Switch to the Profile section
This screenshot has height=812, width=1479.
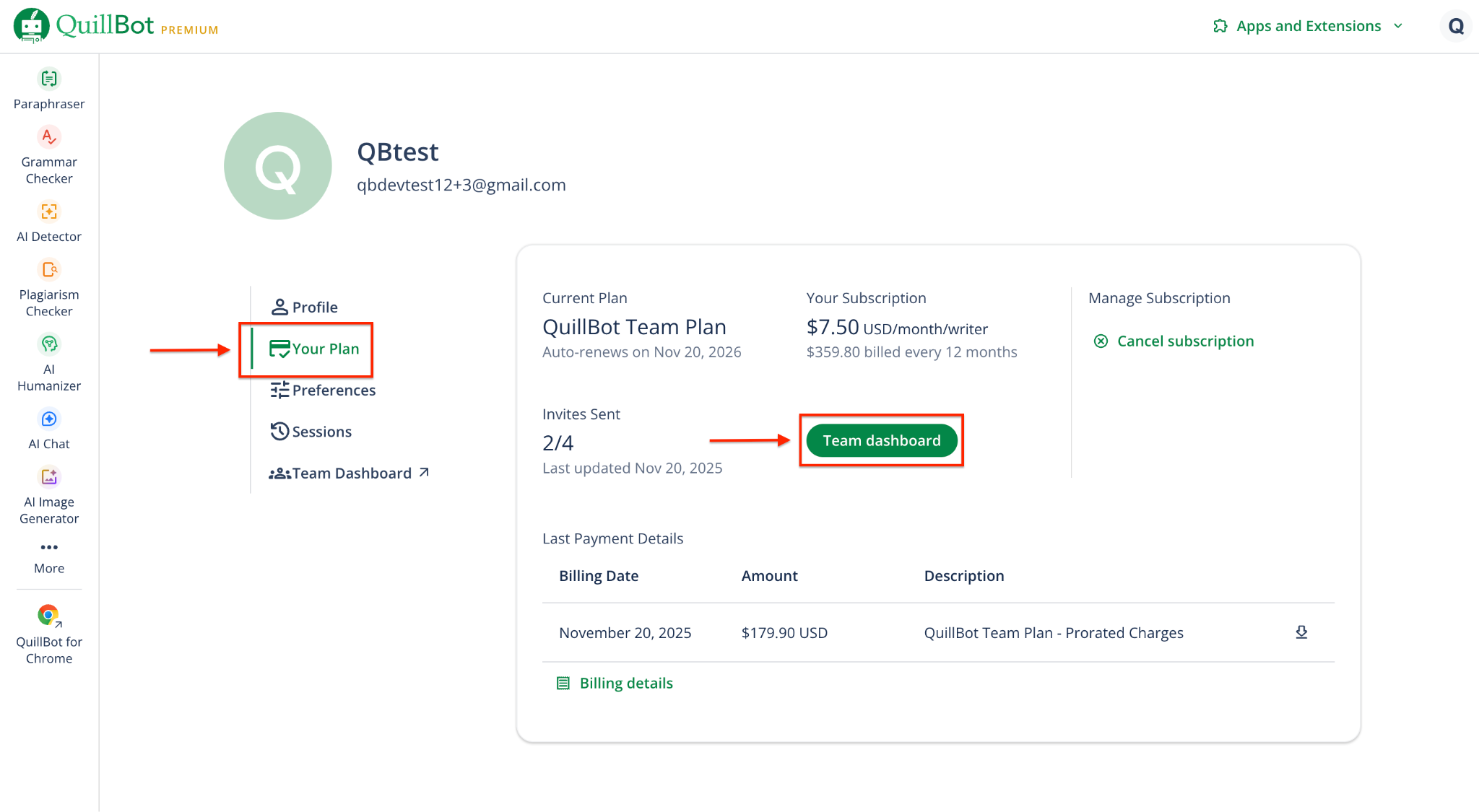point(304,307)
